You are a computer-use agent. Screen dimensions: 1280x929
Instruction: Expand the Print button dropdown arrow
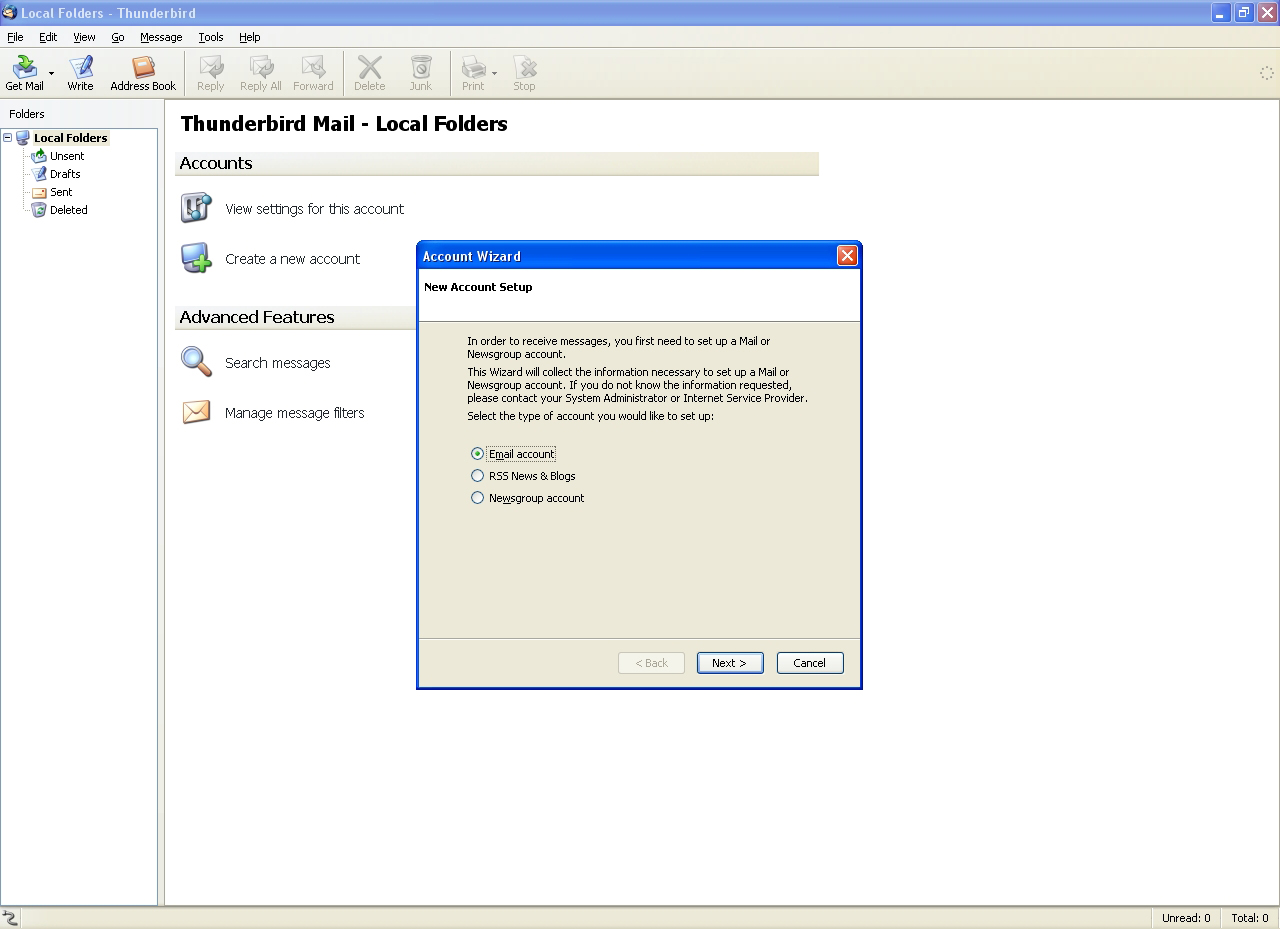(494, 73)
